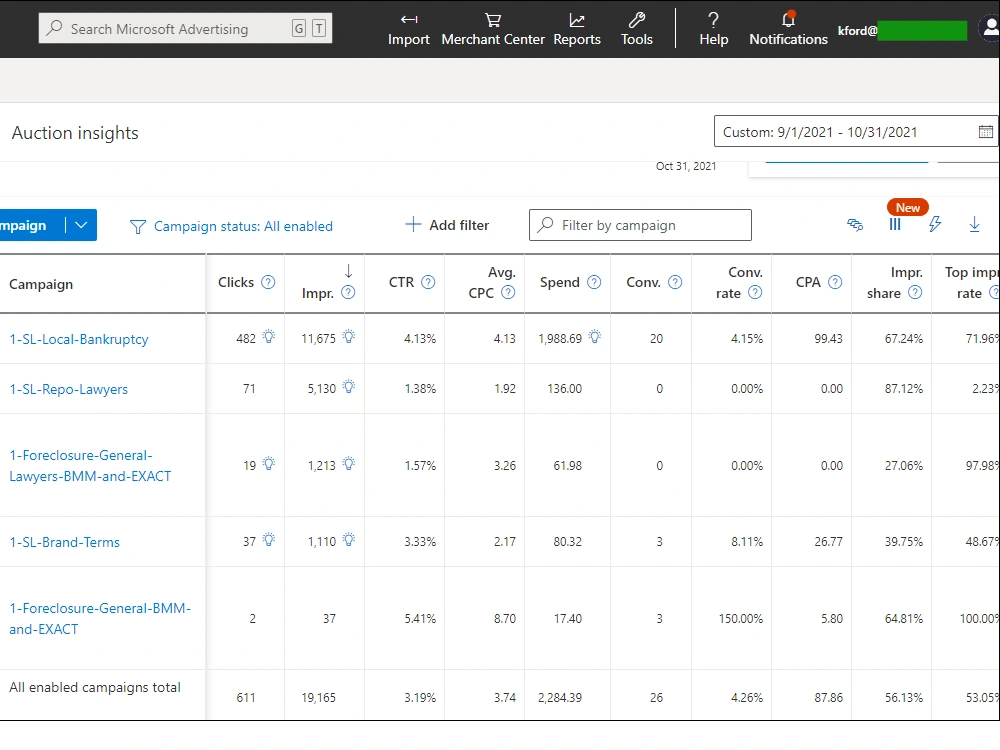The width and height of the screenshot is (1000, 750).
Task: Click the Filter by campaign input
Action: [640, 225]
